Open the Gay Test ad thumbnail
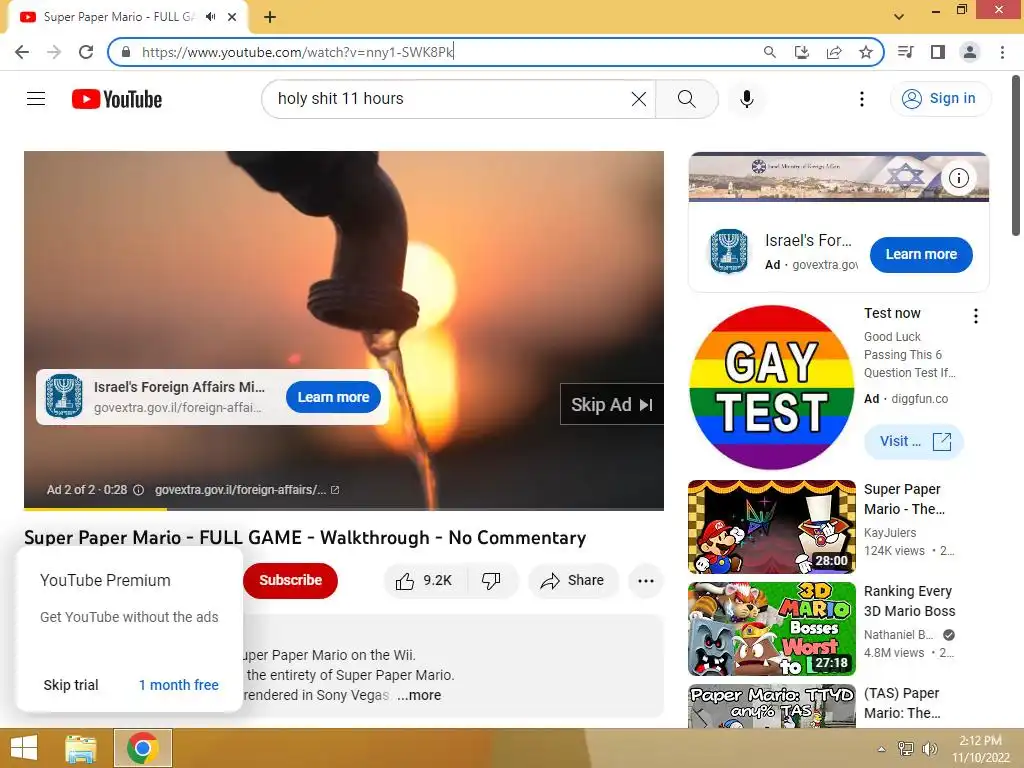 [771, 387]
